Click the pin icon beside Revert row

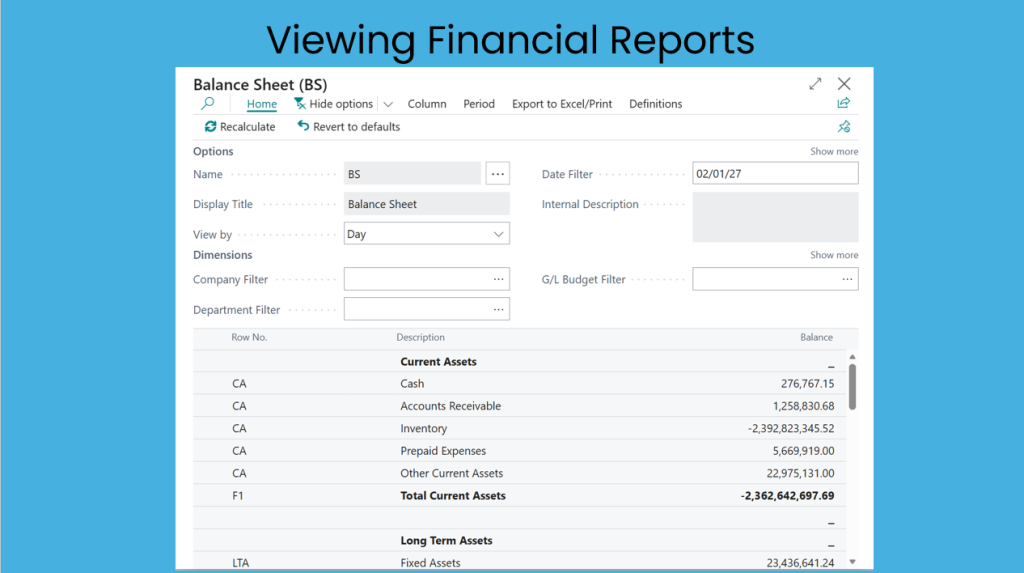(844, 127)
